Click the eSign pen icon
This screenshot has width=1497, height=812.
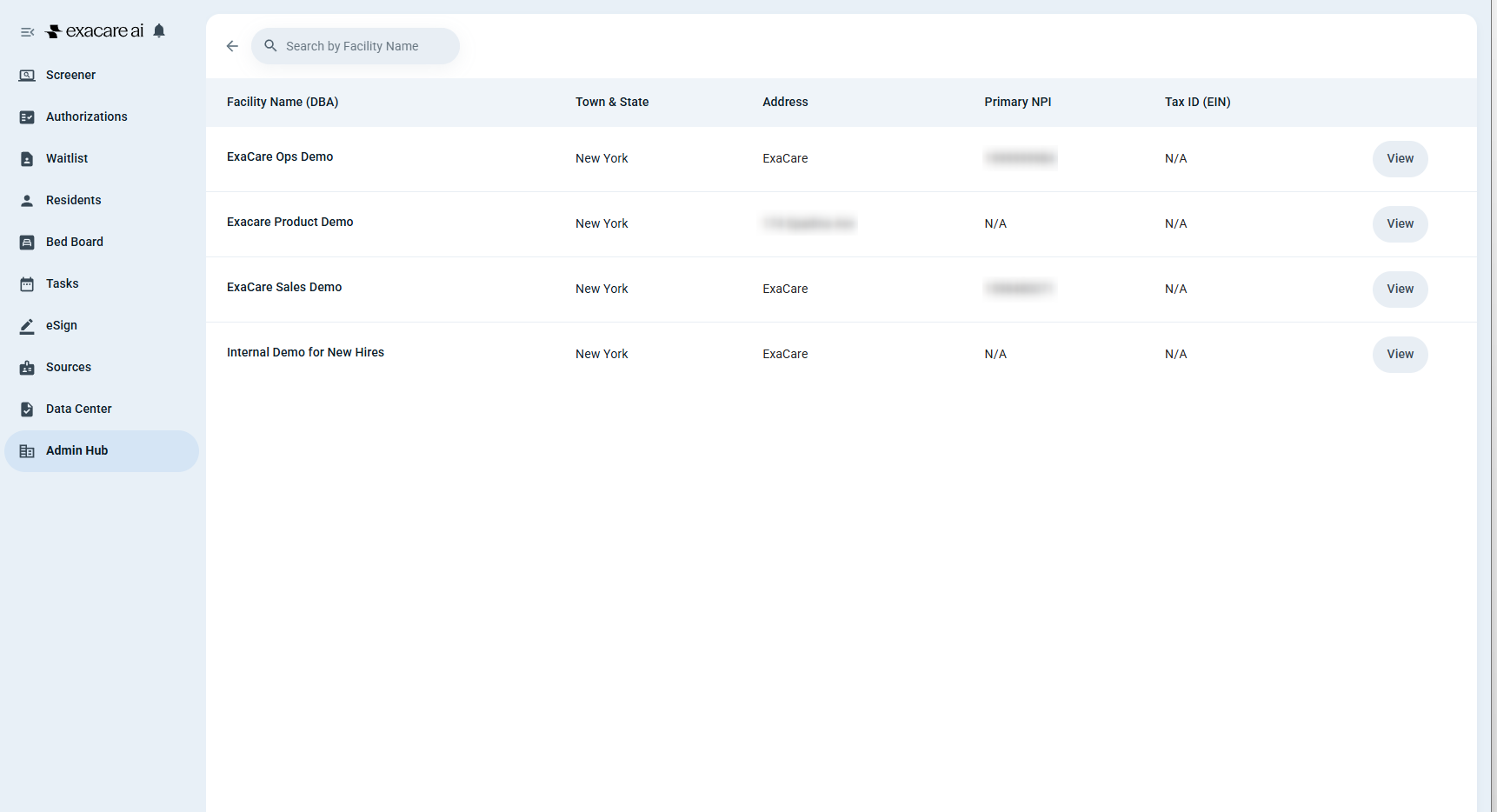(x=27, y=326)
